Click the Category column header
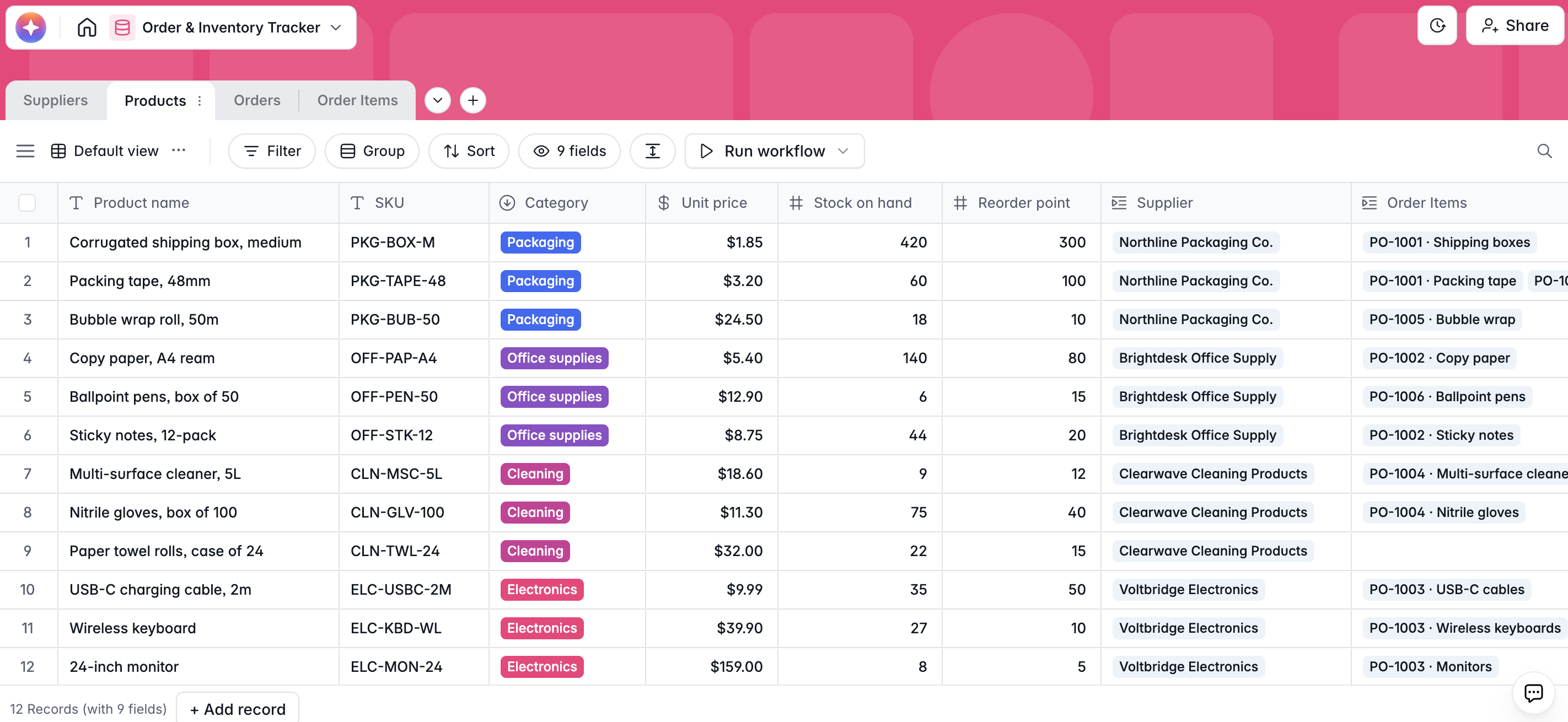This screenshot has height=722, width=1568. pos(567,203)
